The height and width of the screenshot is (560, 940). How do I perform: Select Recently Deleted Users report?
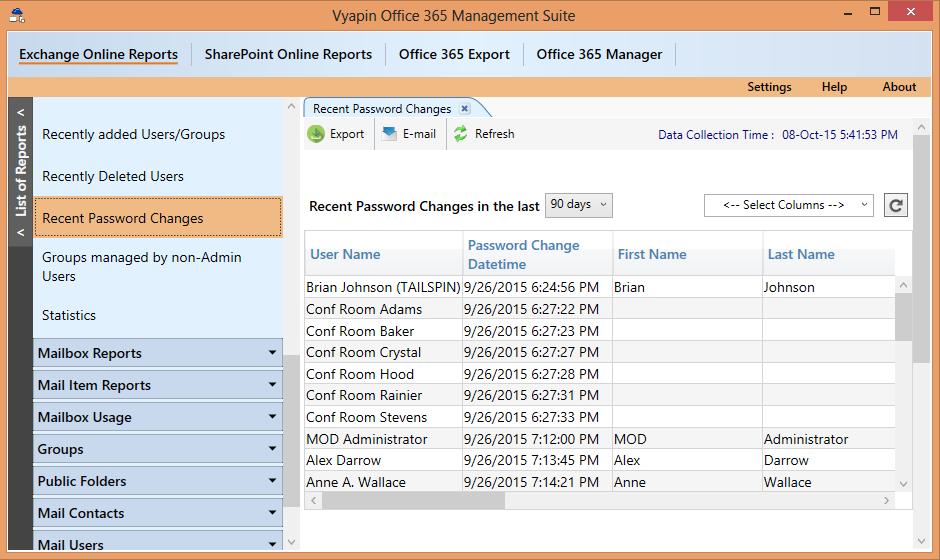coord(113,176)
